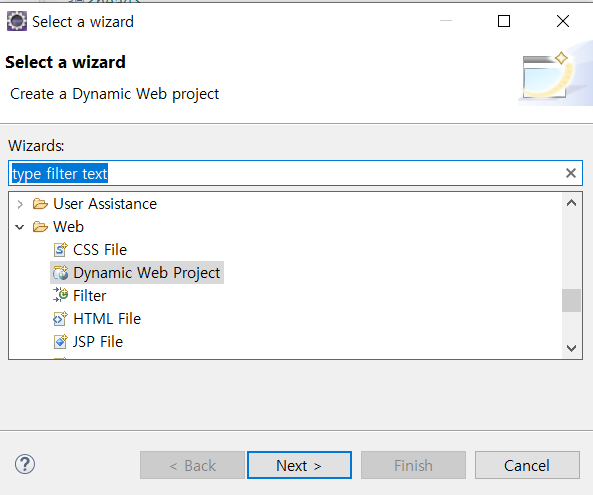The width and height of the screenshot is (593, 495).
Task: Click the Dynamic Web Project globe icon
Action: [61, 273]
